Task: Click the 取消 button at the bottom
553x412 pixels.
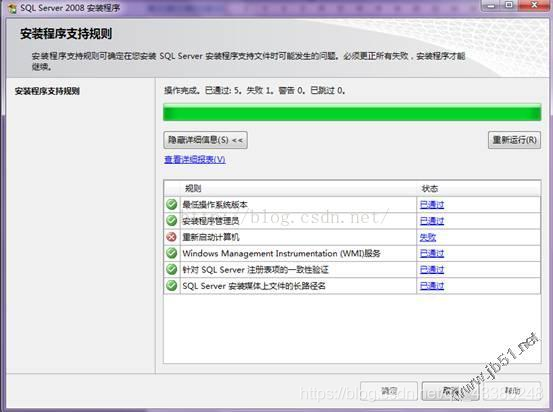Action: point(450,391)
